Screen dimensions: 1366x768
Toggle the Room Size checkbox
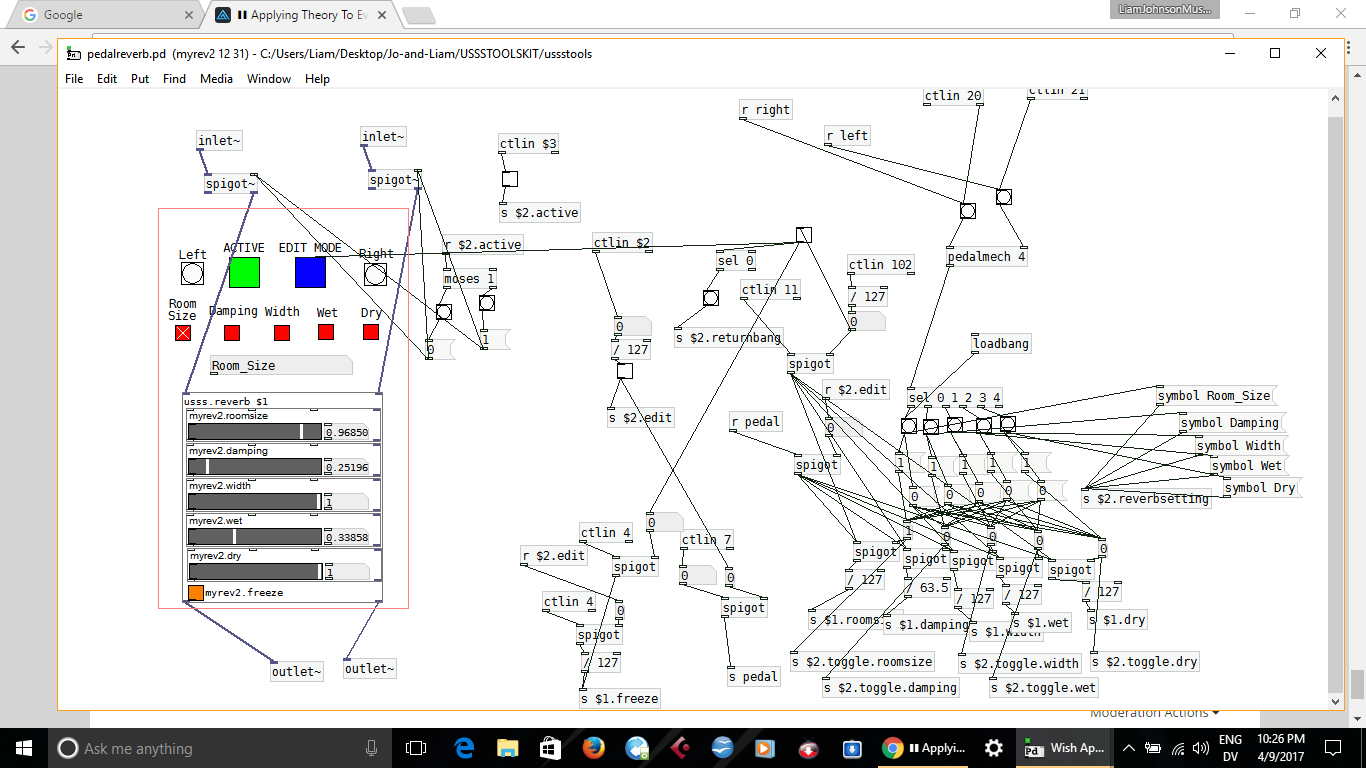tap(183, 333)
